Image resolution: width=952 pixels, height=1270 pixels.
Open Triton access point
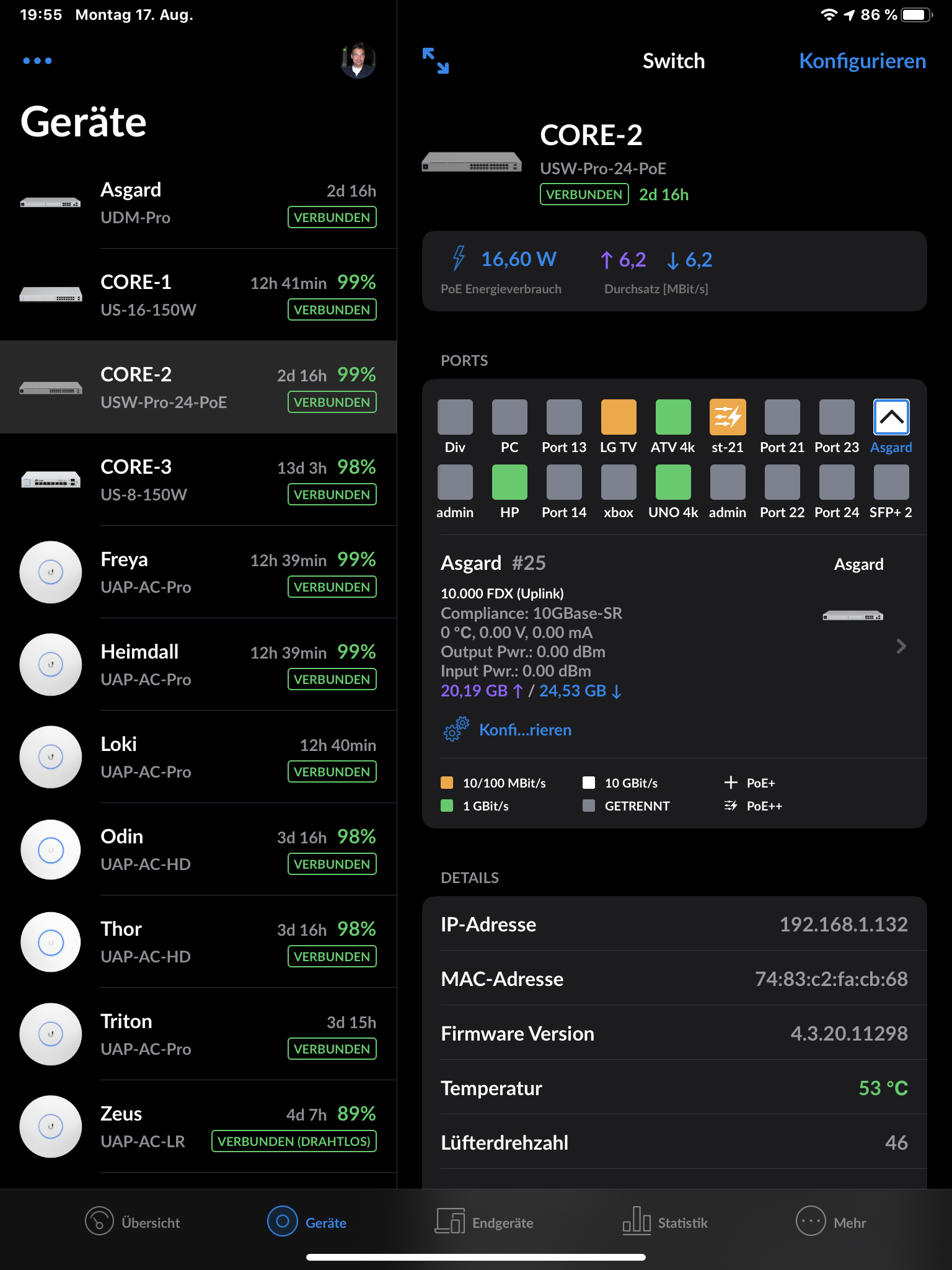tap(198, 1034)
